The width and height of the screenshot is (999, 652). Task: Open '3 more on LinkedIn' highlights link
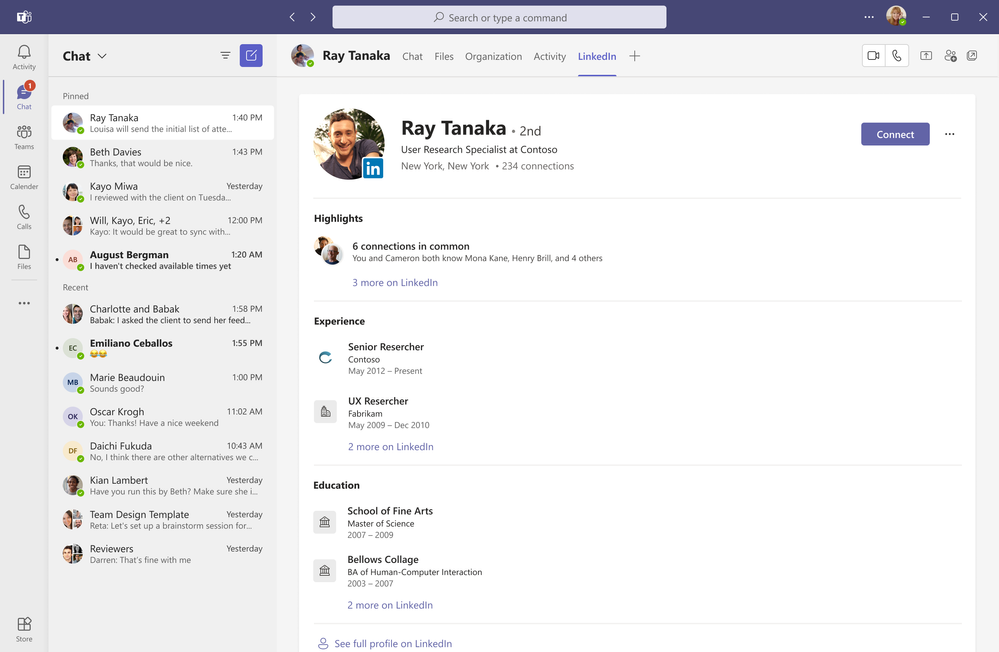point(395,282)
